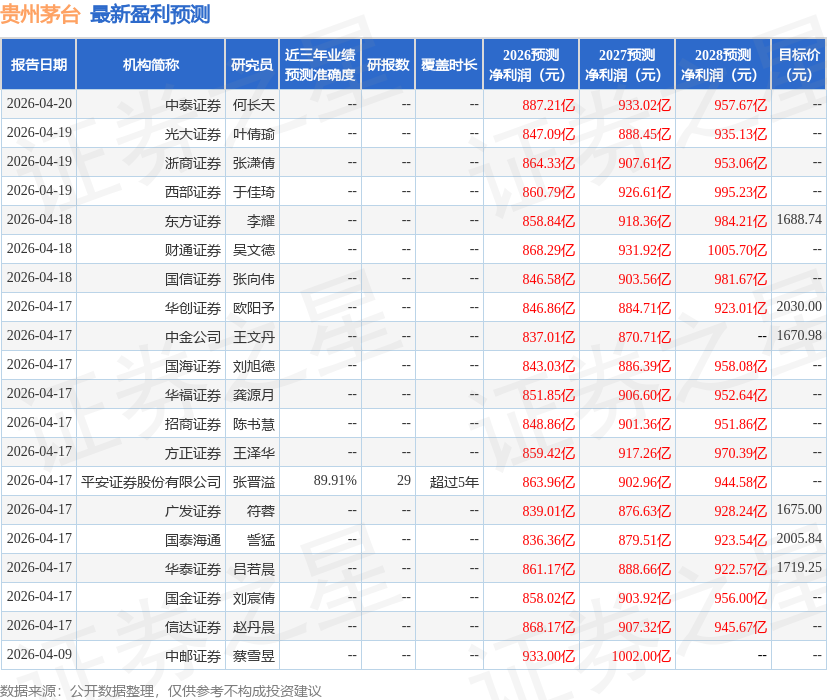Click the 贵州茅台 stock title
This screenshot has width=827, height=700.
(x=40, y=15)
